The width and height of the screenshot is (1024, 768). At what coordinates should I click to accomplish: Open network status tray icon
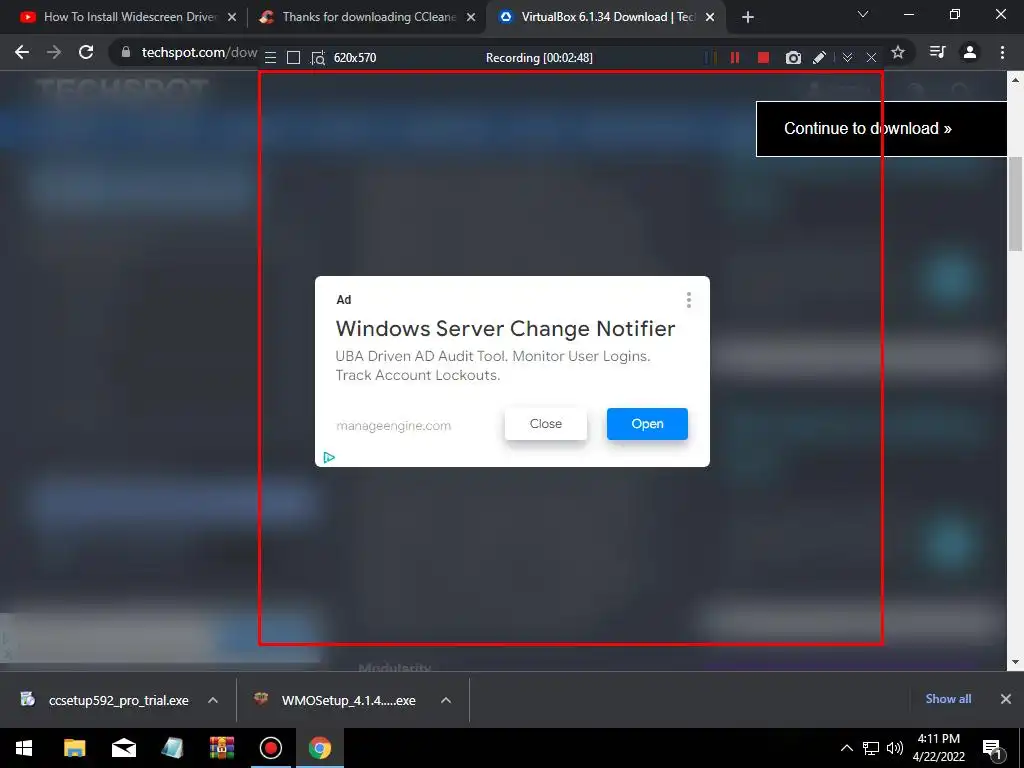point(871,748)
